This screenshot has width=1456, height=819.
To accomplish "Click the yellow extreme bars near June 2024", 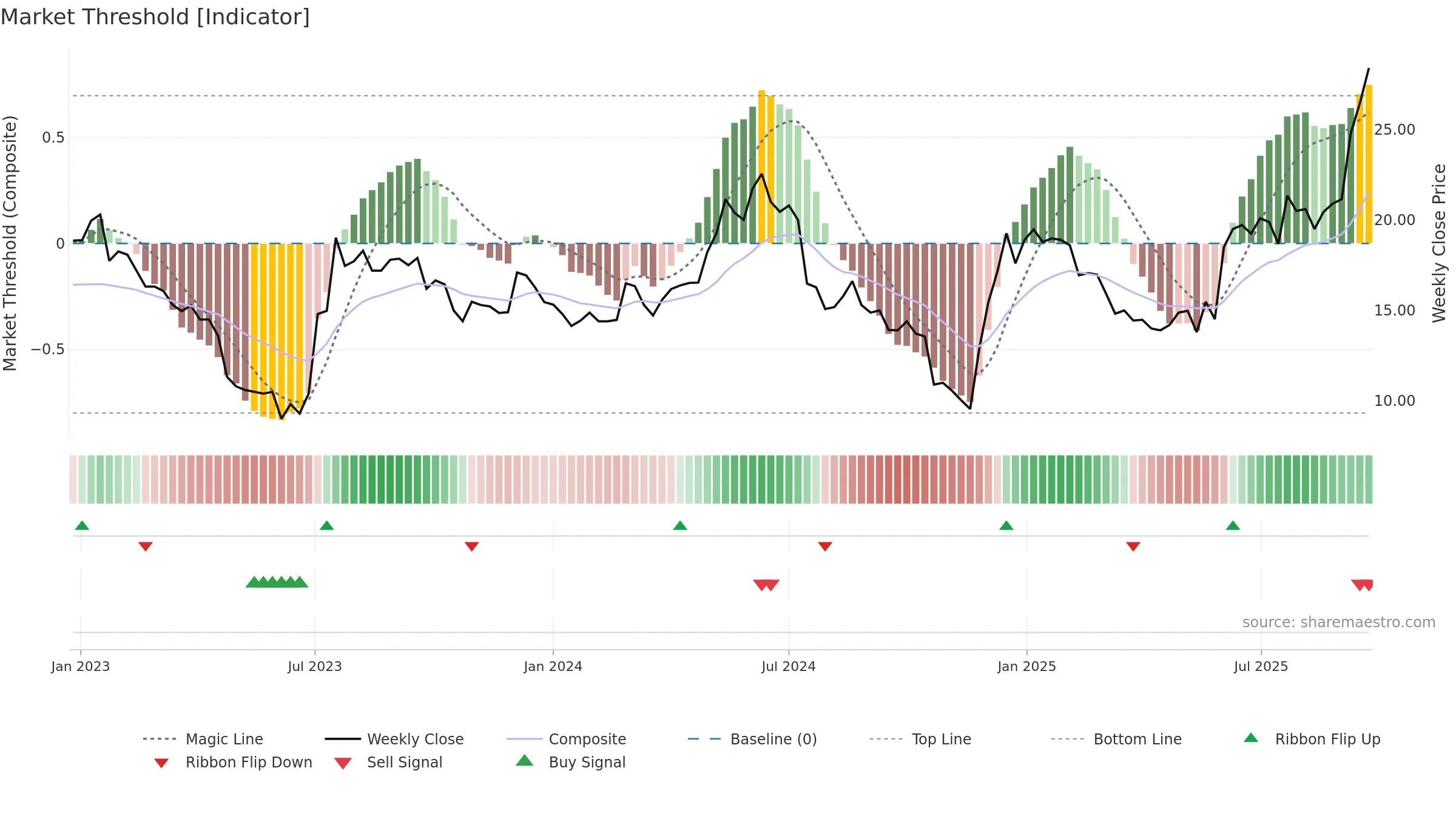I will [766, 167].
